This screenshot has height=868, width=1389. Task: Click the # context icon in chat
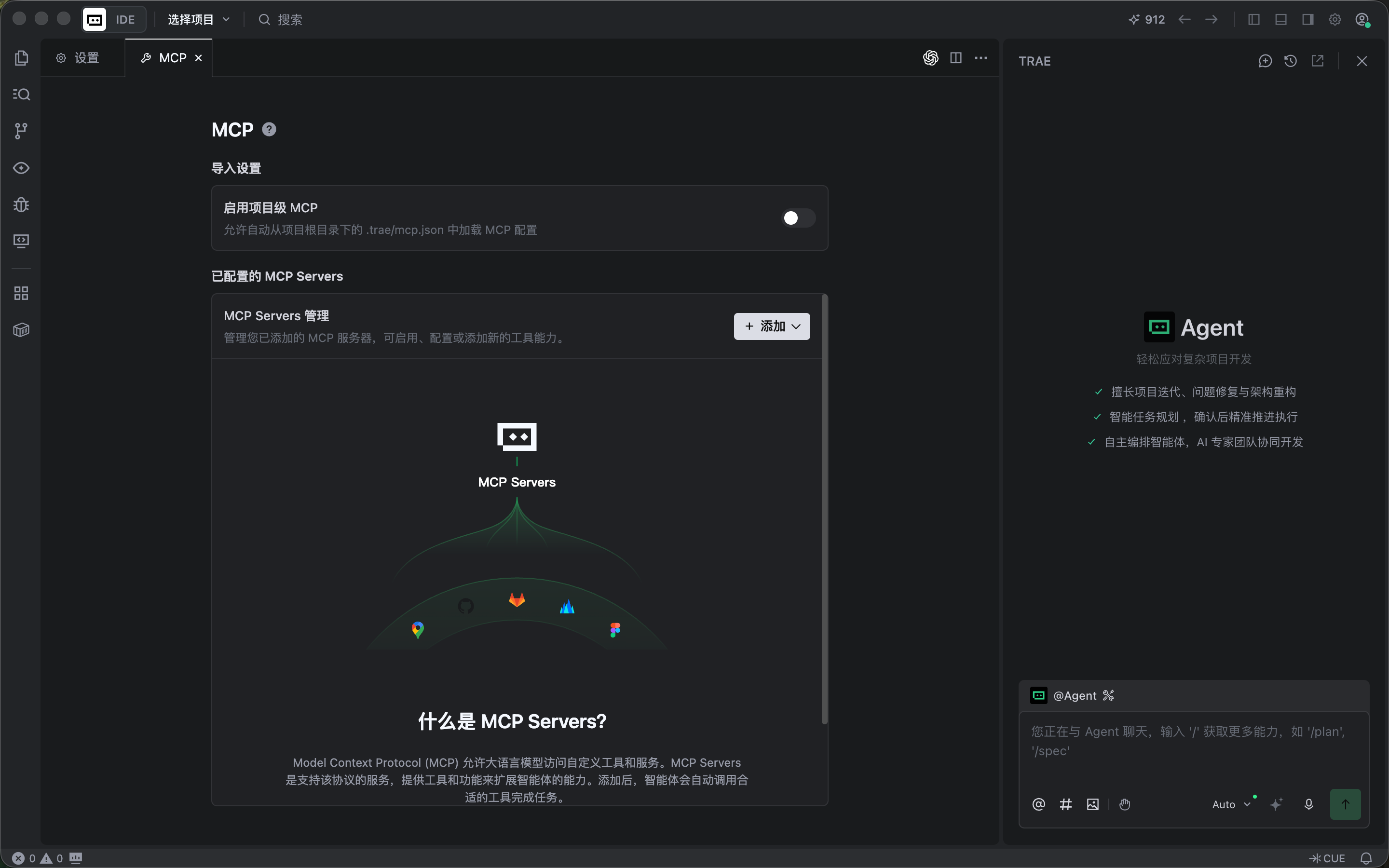click(x=1066, y=804)
